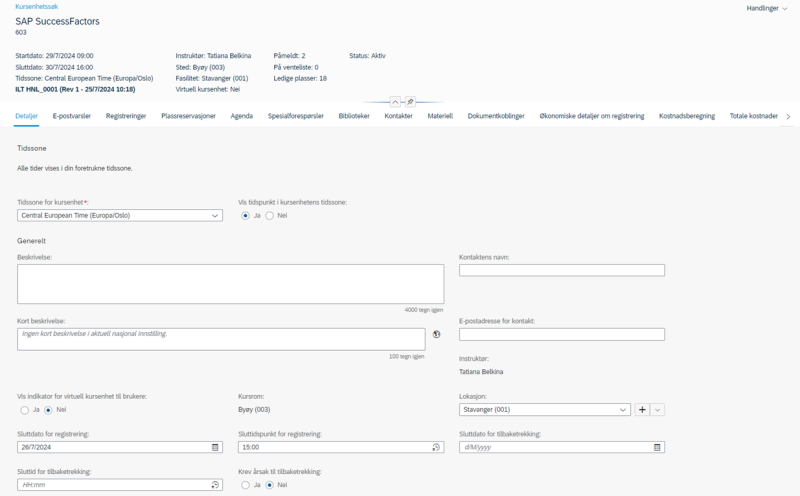Open calendar for Sluttdato for registrering
This screenshot has width=800, height=496.
(215, 447)
